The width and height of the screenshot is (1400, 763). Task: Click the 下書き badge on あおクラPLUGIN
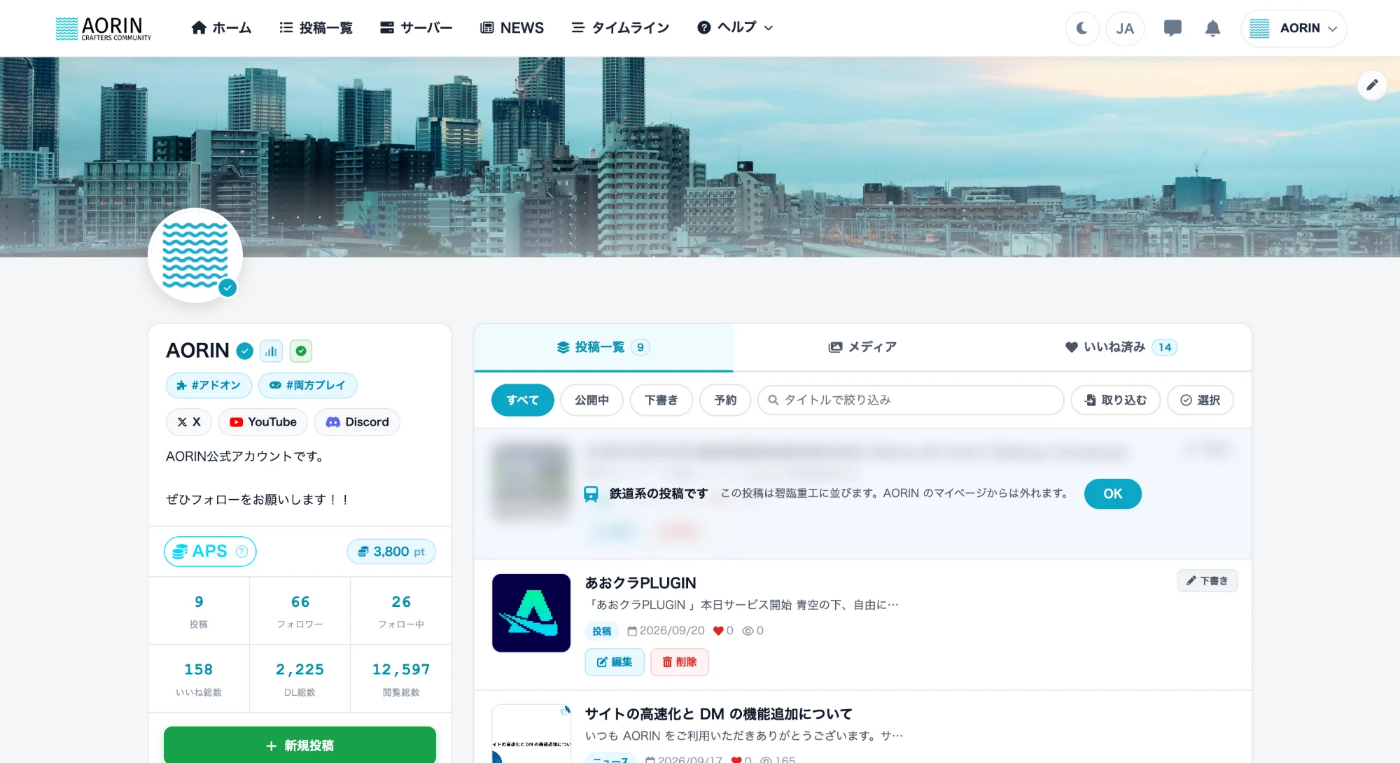(1208, 581)
